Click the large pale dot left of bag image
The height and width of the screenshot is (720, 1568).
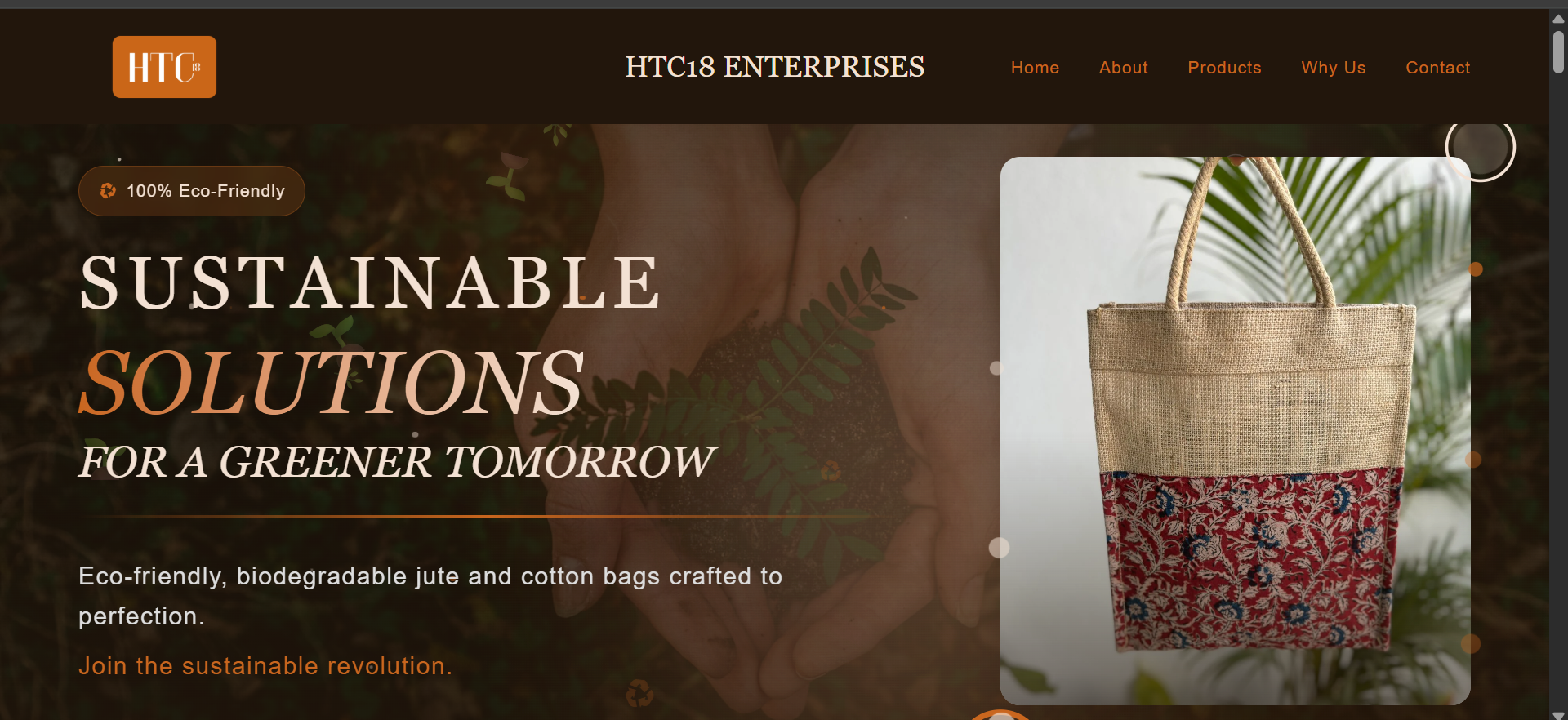(1000, 547)
